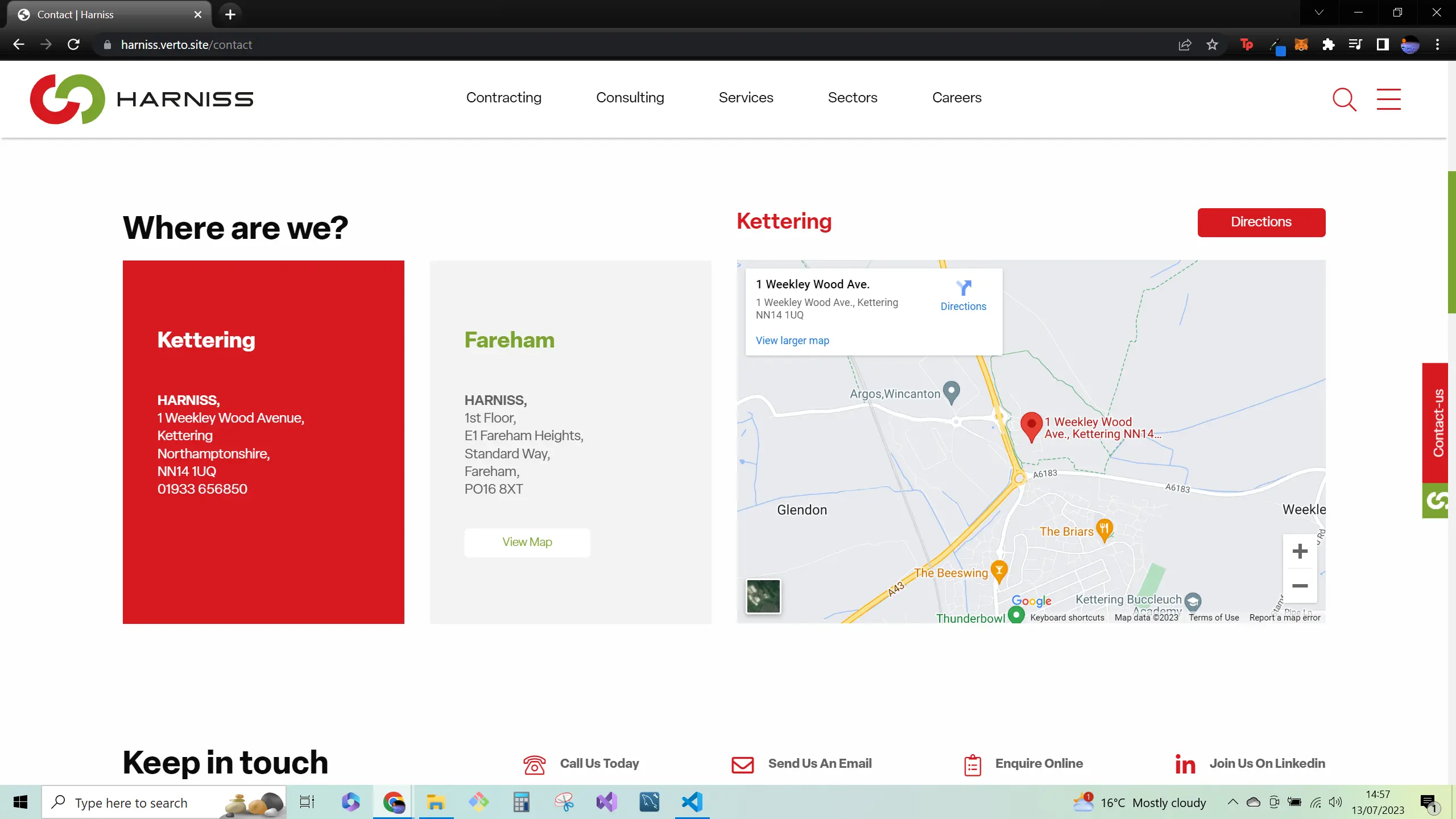Click the page vertical scrollbar thumb
The height and width of the screenshot is (819, 1456).
click(1451, 242)
